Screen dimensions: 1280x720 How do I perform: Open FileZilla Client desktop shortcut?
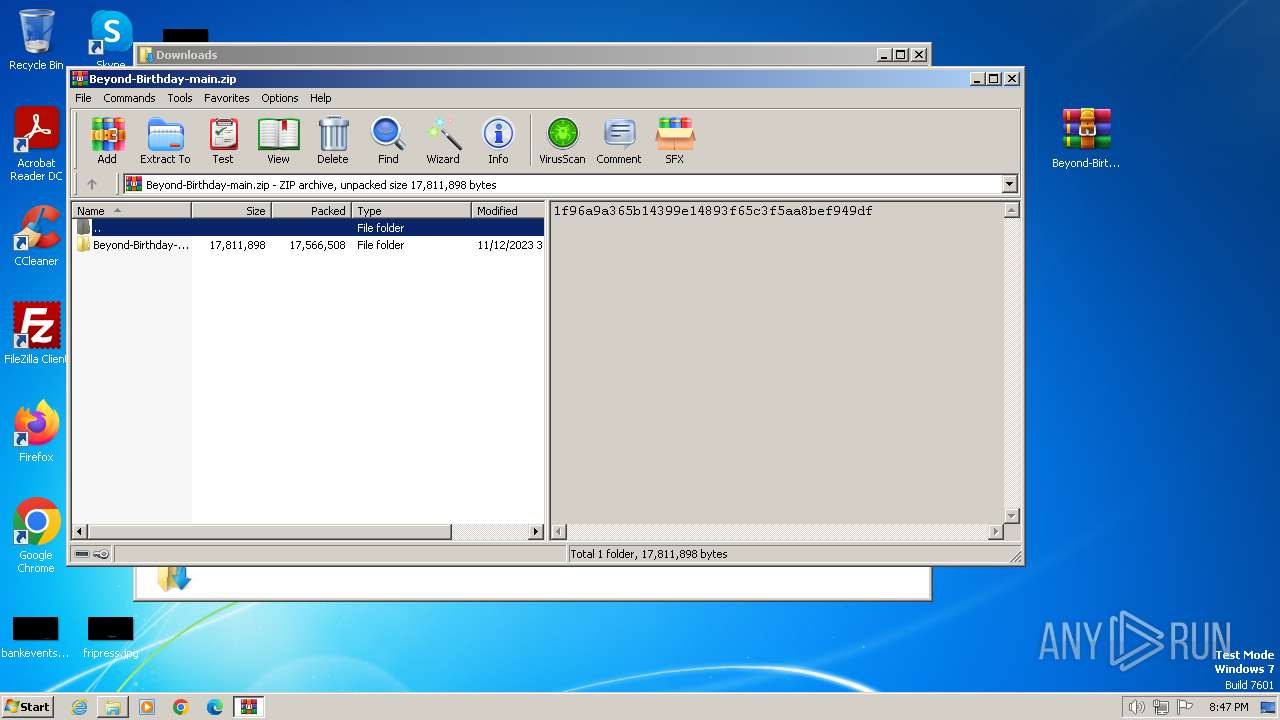(36, 333)
